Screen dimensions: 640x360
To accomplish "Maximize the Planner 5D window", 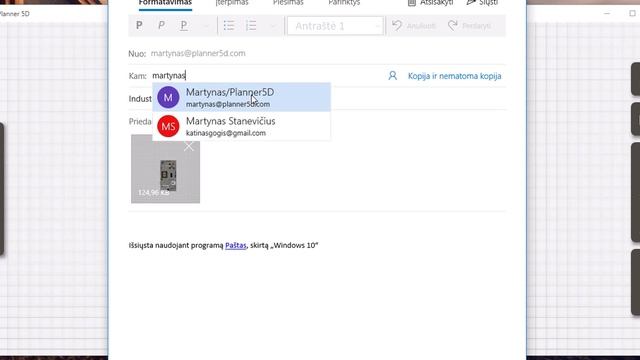I will (x=632, y=13).
